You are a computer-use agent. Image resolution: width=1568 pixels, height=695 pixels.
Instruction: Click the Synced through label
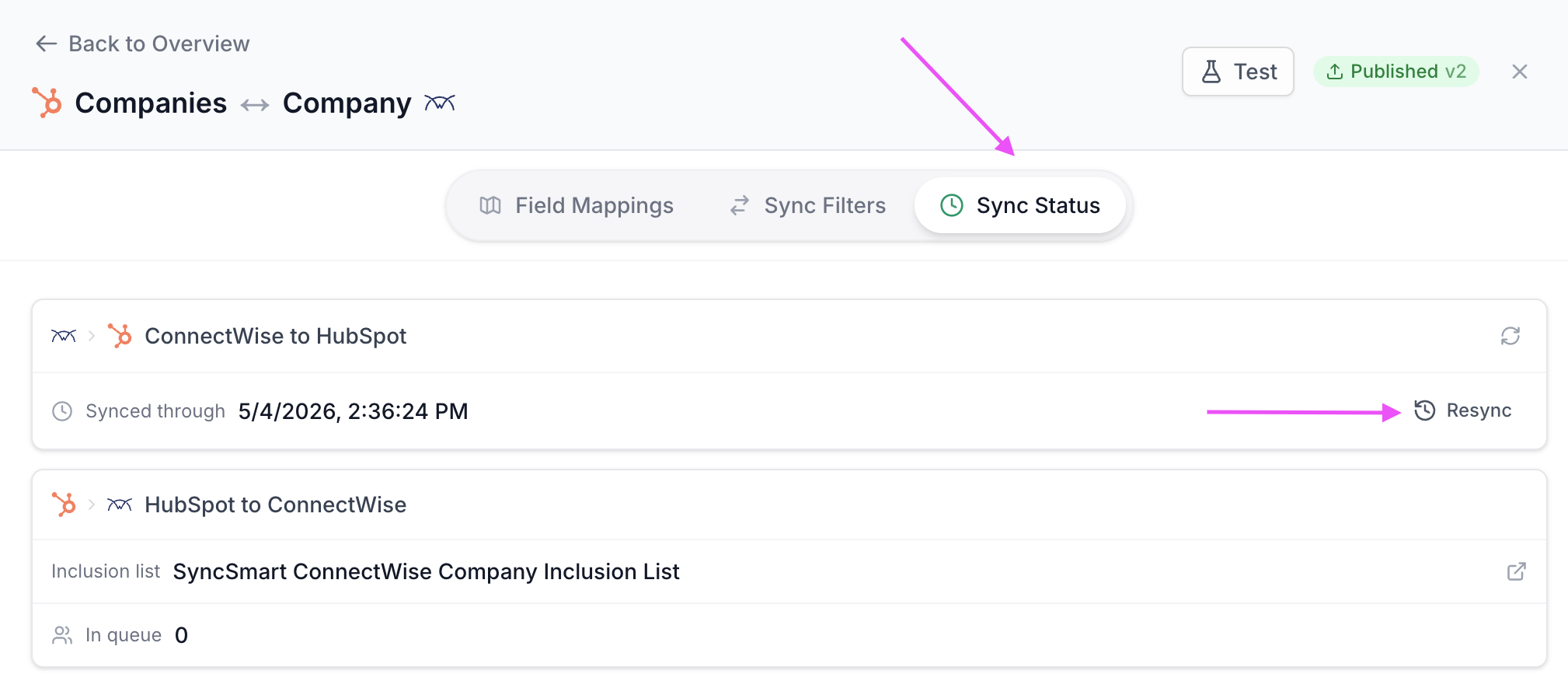155,411
